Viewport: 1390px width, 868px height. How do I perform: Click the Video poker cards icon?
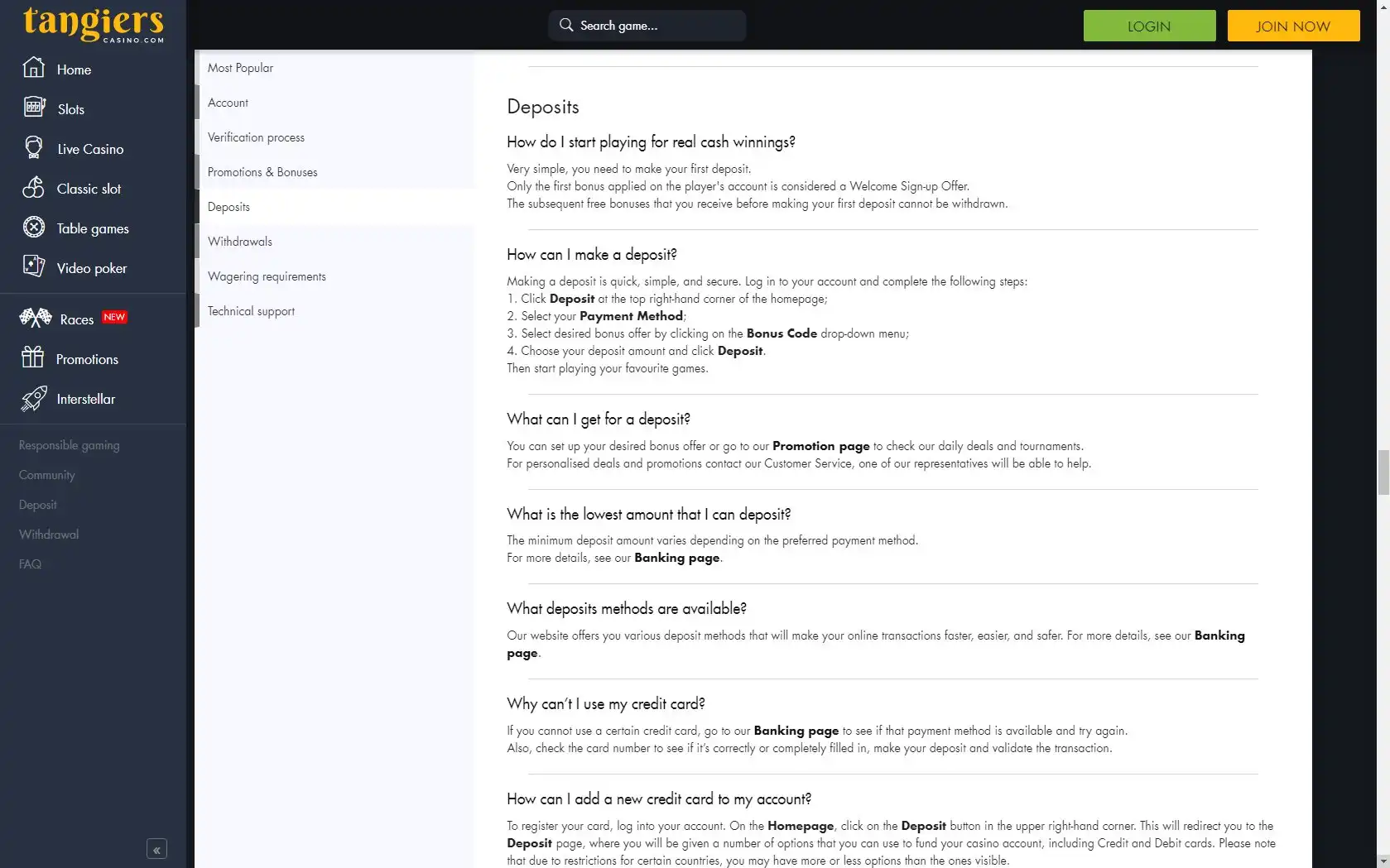click(34, 266)
